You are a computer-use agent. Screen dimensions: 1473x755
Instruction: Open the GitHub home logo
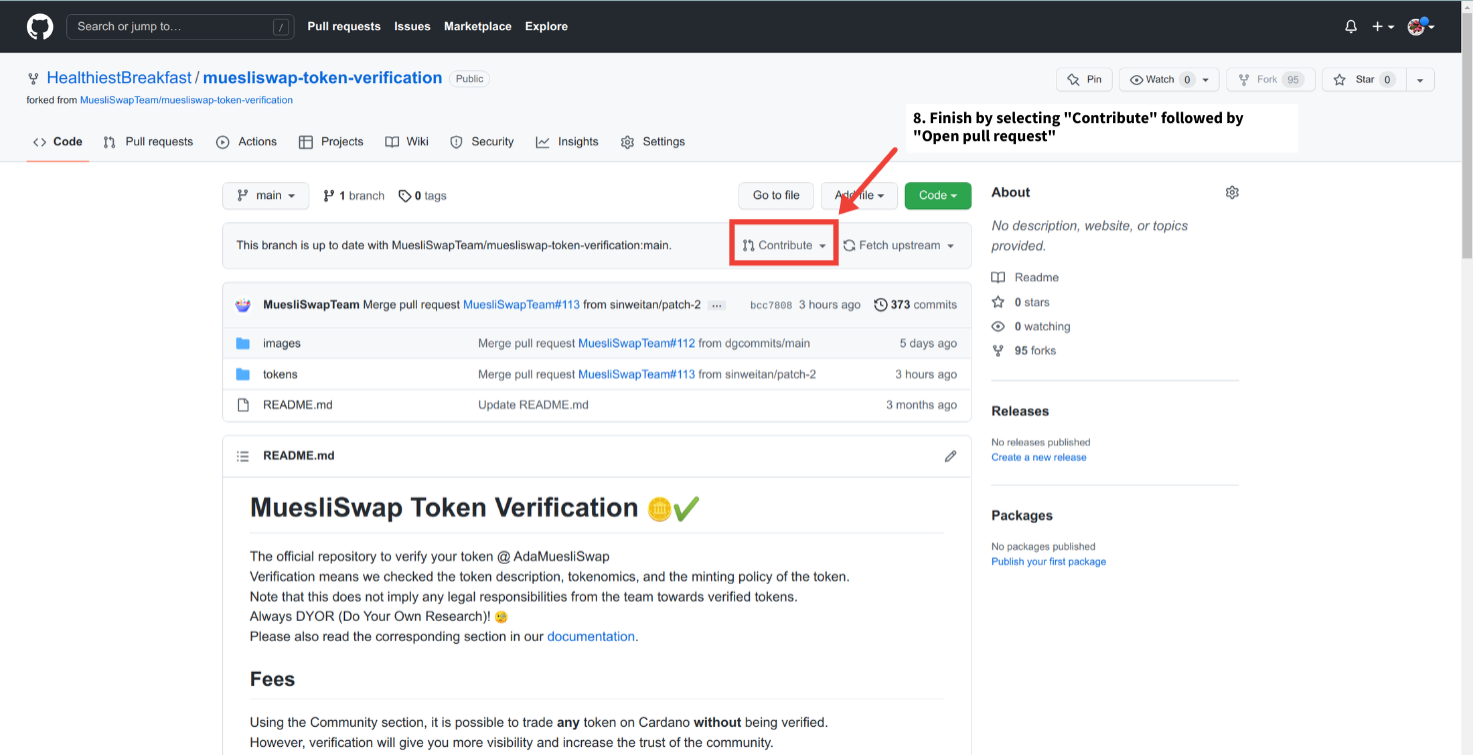click(x=40, y=27)
